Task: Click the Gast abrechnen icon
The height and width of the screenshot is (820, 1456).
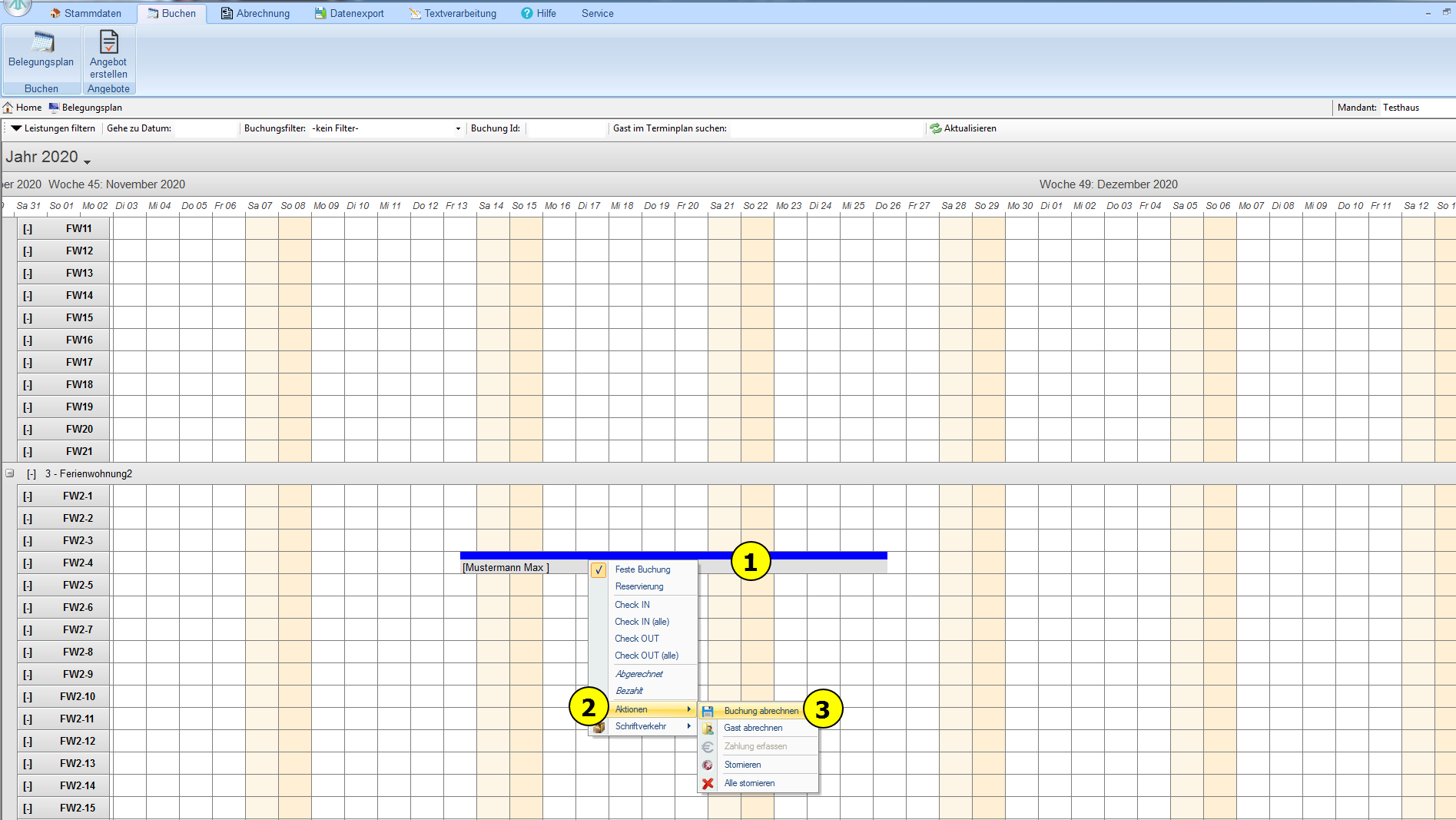Action: tap(708, 728)
